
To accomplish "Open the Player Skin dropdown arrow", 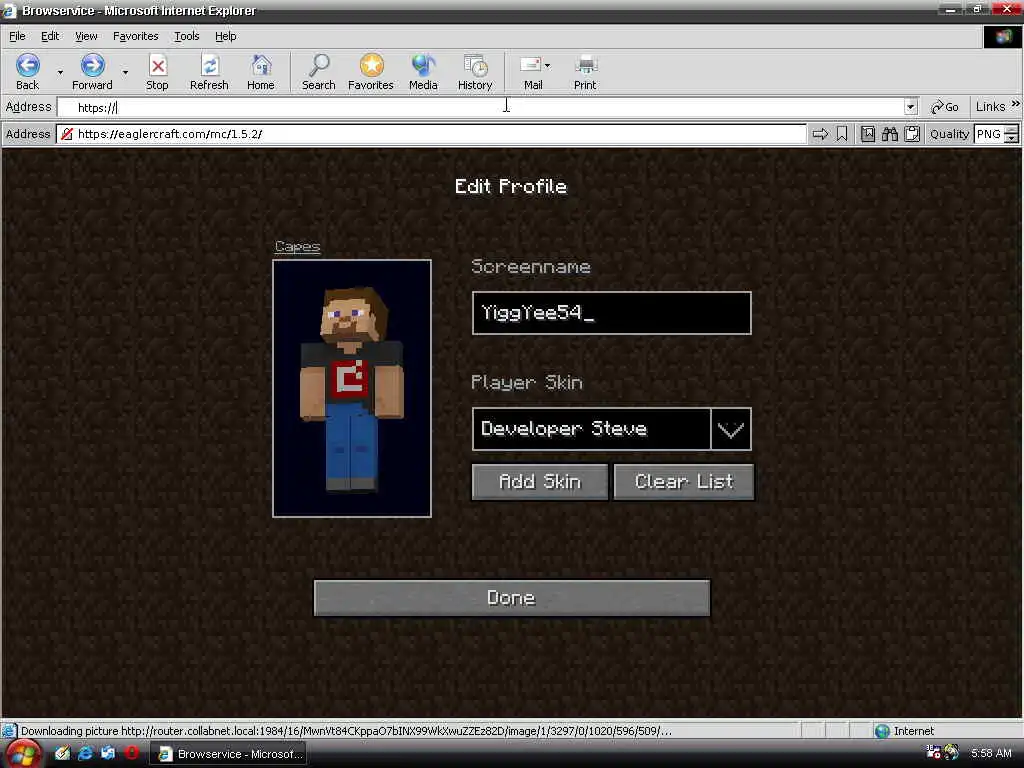I will click(x=731, y=429).
